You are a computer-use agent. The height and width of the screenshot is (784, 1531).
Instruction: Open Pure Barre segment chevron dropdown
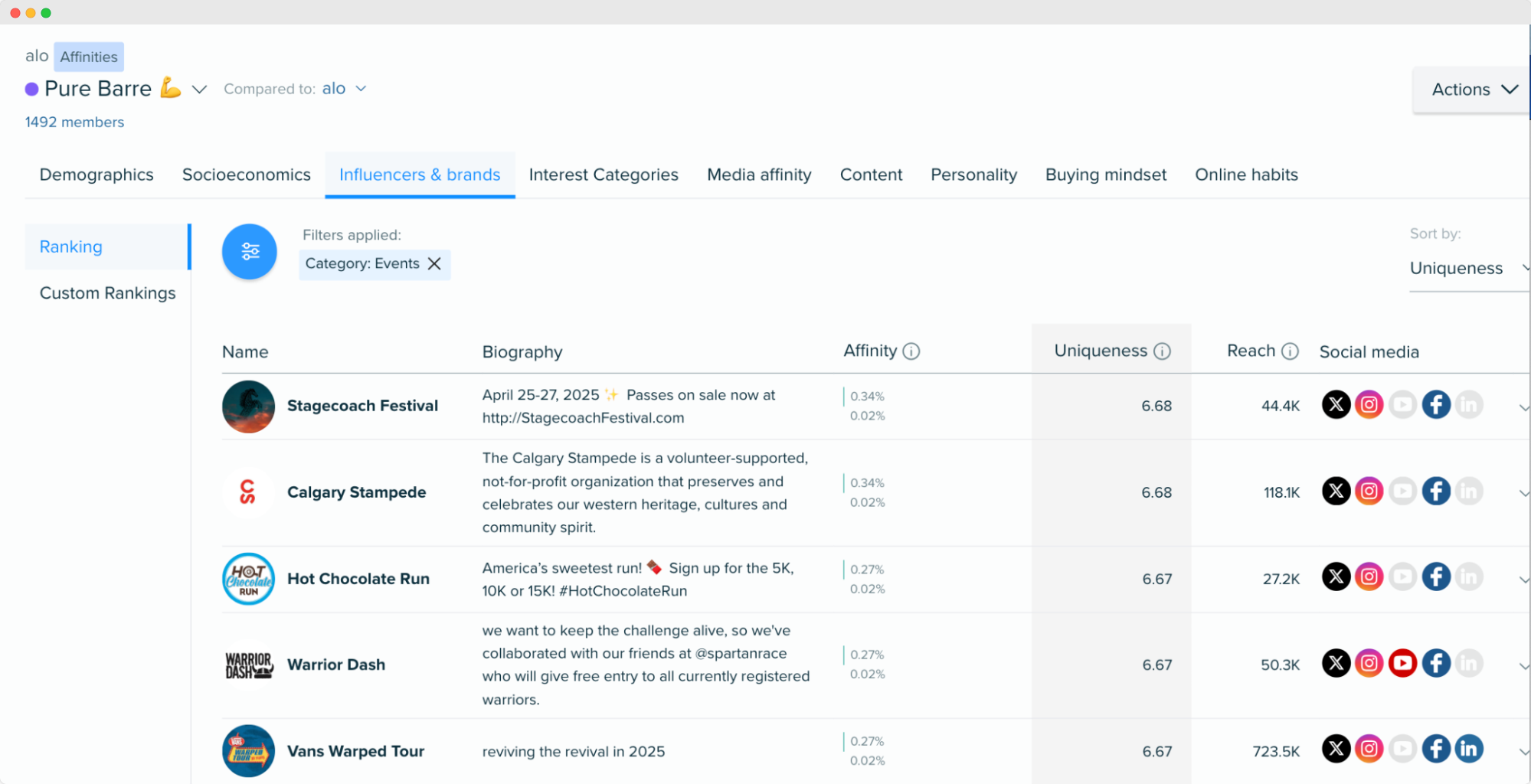[199, 90]
